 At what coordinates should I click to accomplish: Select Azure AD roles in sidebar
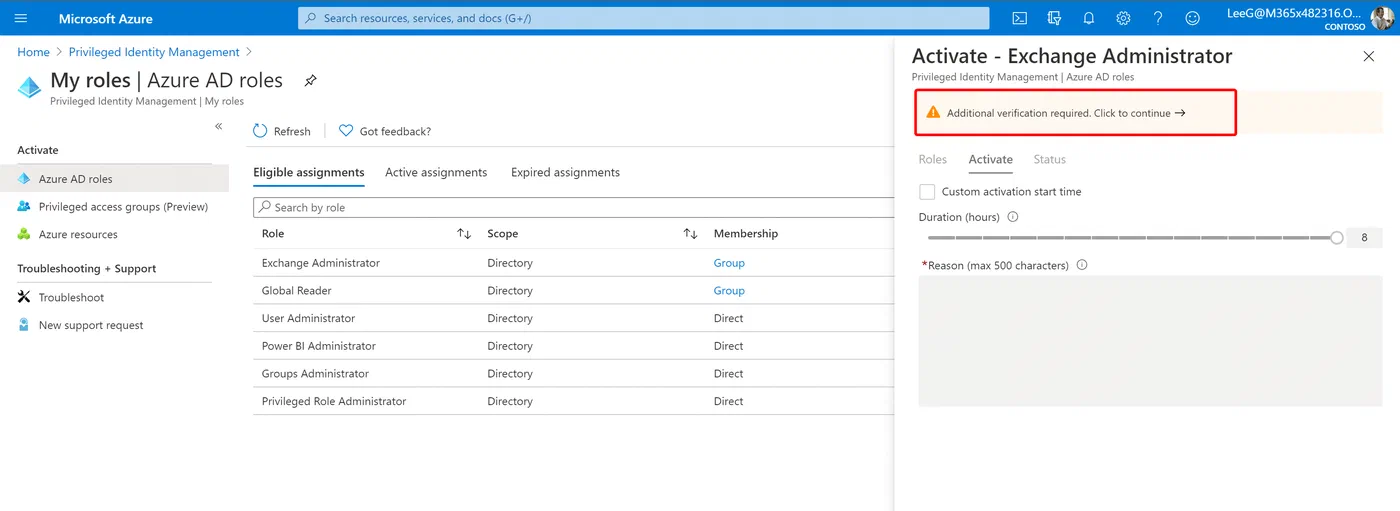(114, 179)
